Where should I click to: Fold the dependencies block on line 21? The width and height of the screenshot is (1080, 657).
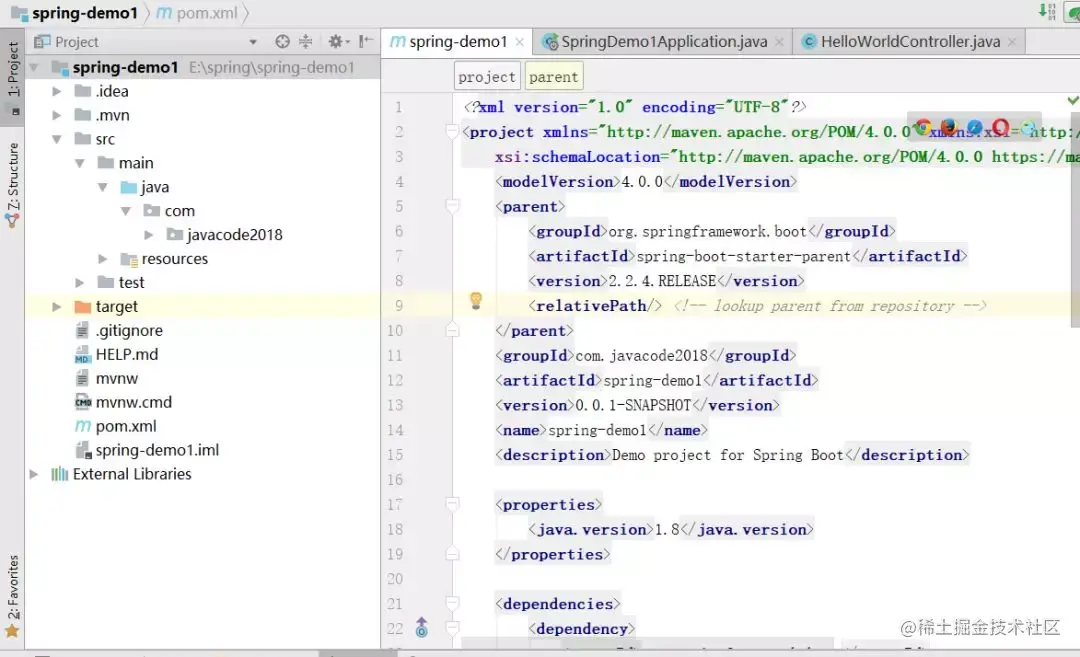pyautogui.click(x=453, y=603)
